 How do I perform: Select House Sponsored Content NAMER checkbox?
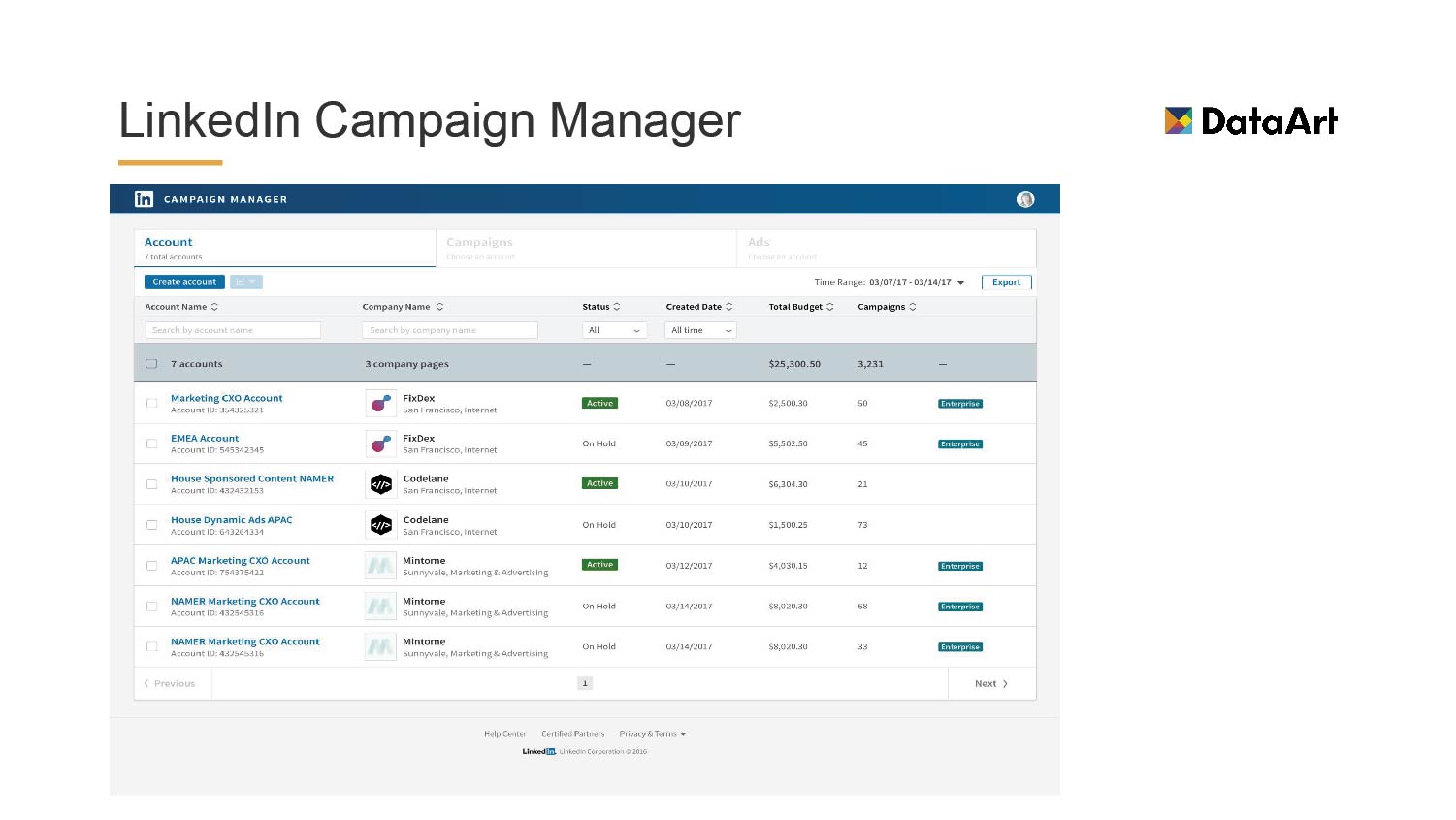(x=151, y=484)
